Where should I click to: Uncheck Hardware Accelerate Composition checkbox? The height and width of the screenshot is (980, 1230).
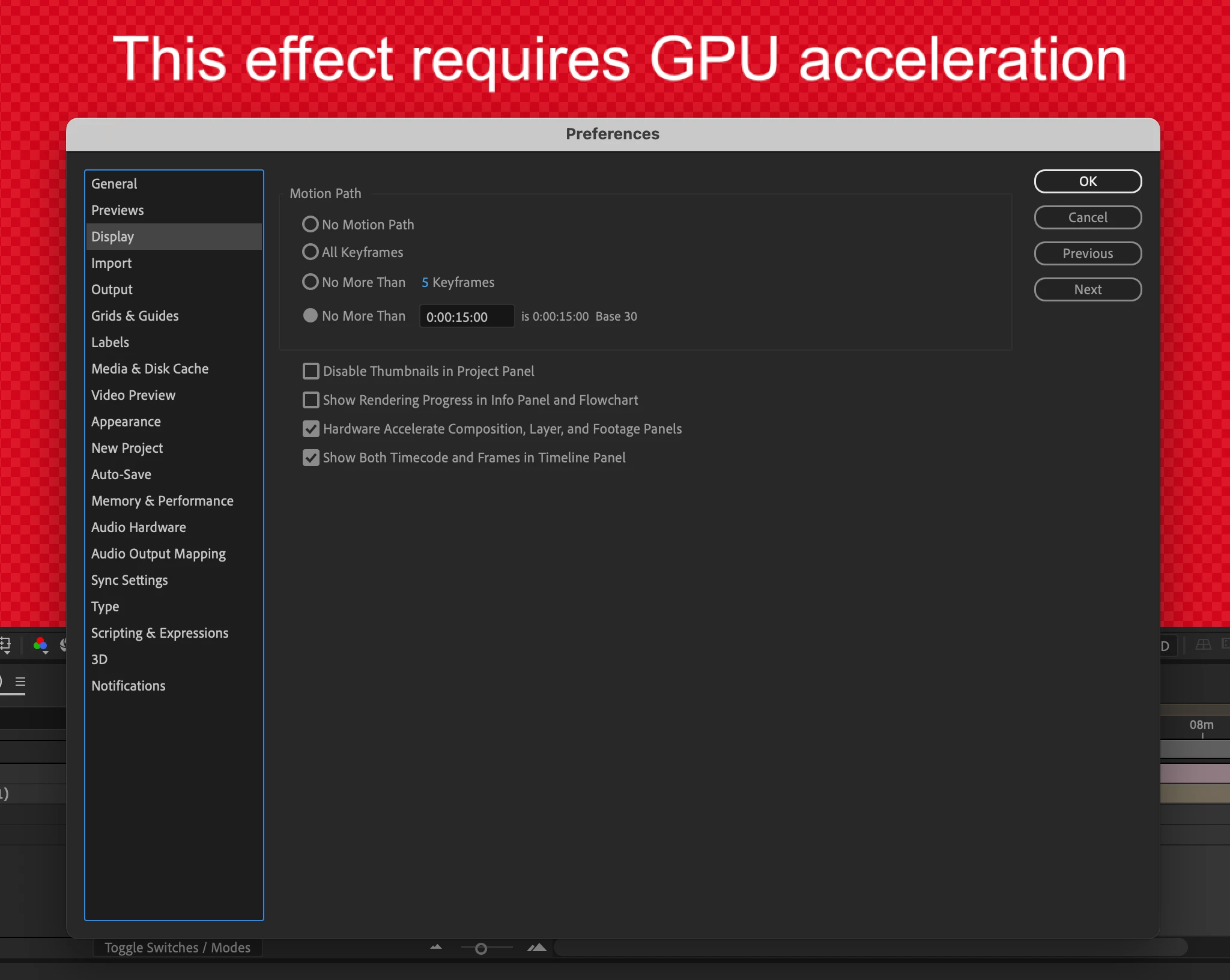tap(311, 429)
